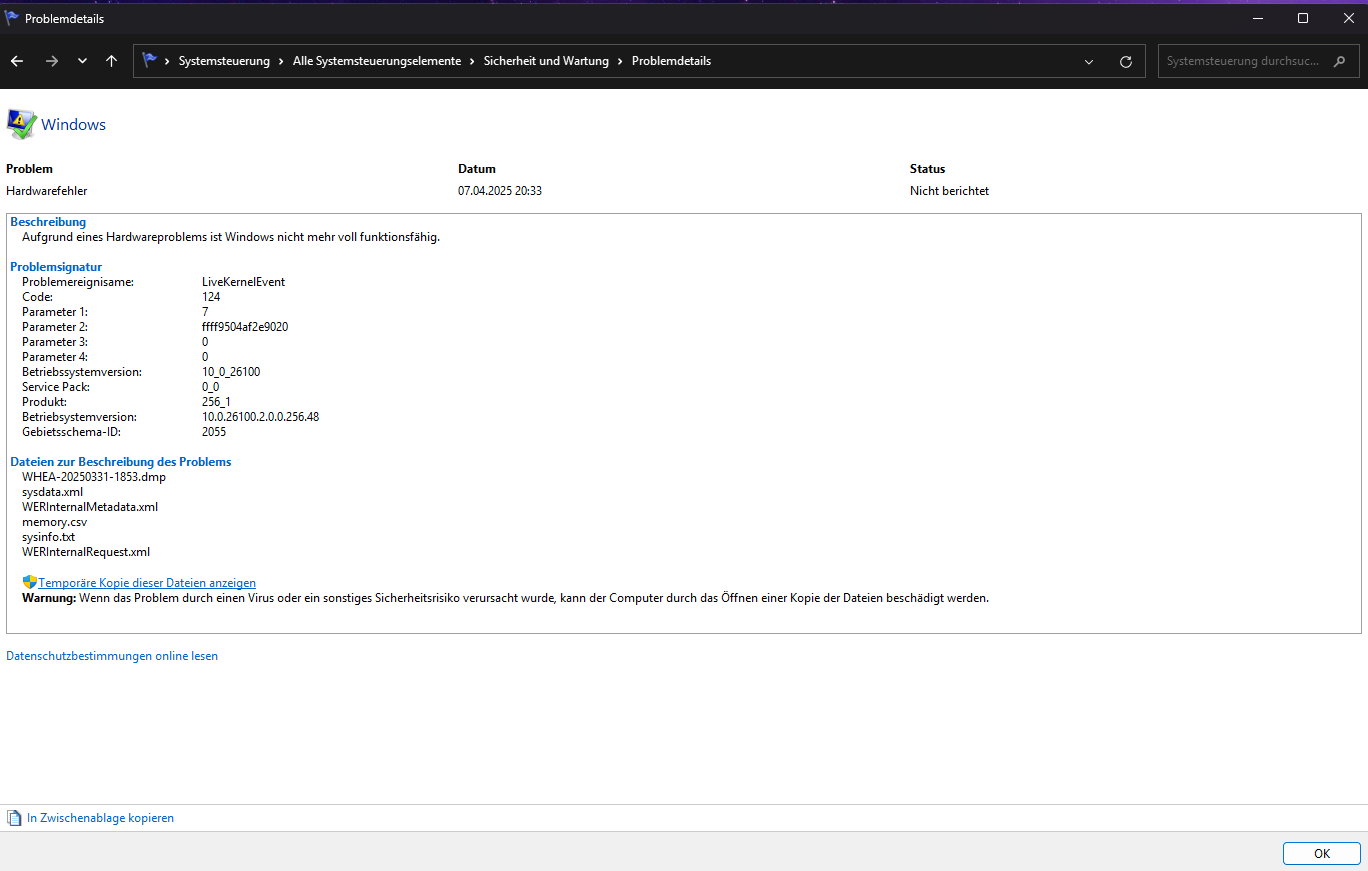1368x871 pixels.
Task: Minimize the Problemdetails window
Action: click(1257, 18)
